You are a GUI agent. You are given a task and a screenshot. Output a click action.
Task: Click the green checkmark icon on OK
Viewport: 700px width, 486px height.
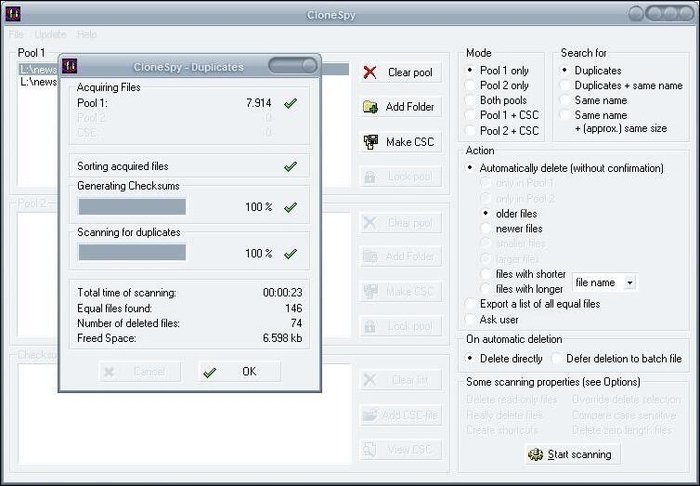pos(209,372)
